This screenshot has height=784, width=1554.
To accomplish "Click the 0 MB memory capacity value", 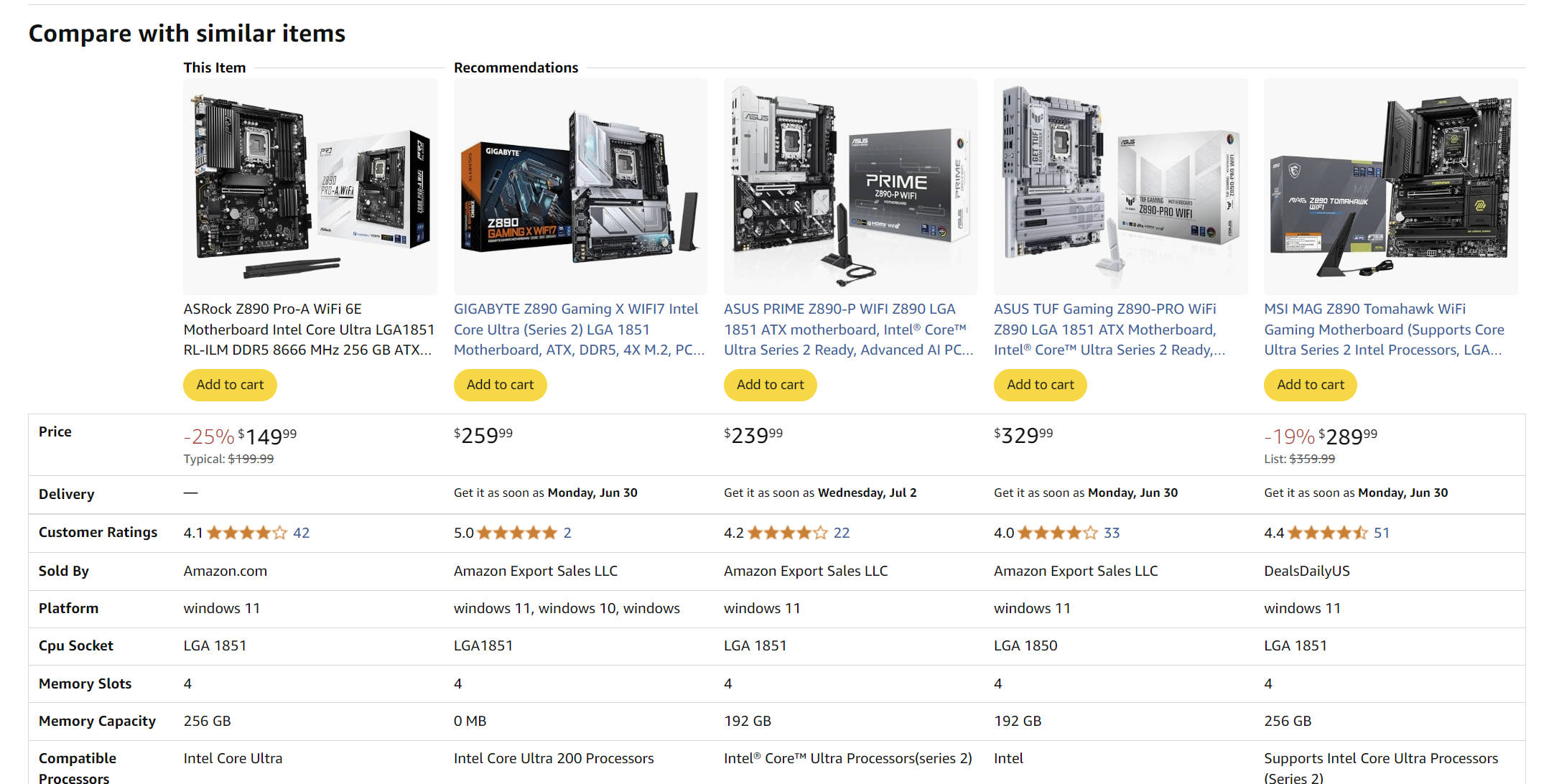I will pyautogui.click(x=470, y=721).
